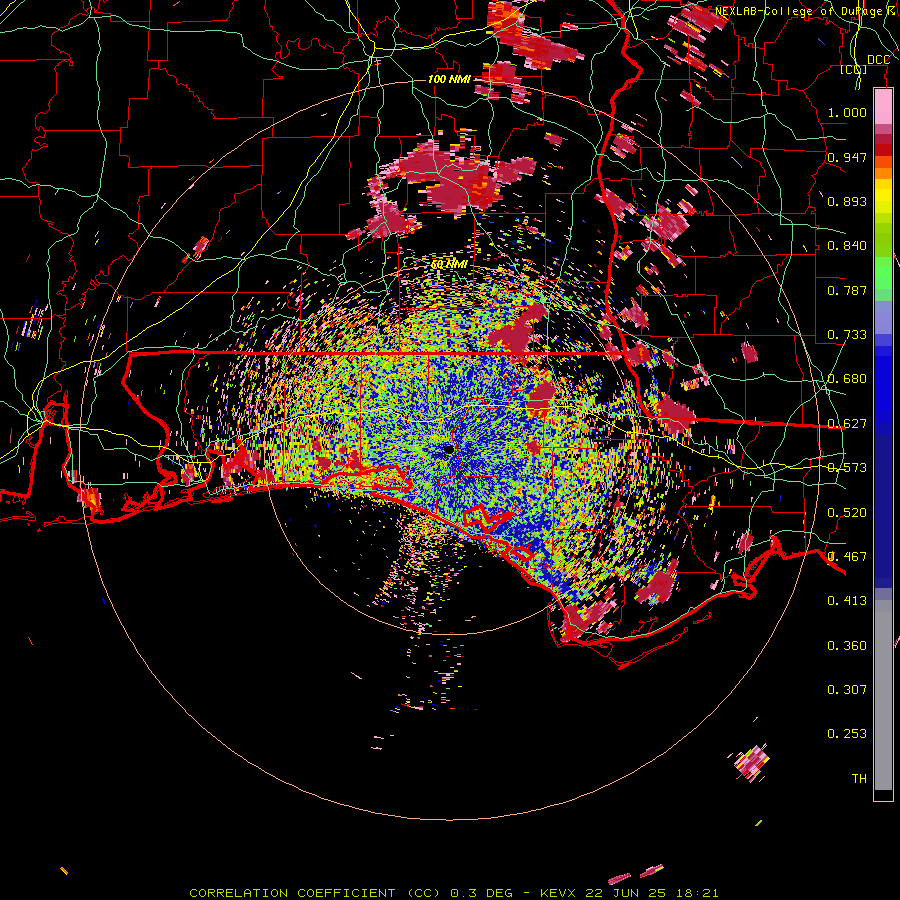Select the 0.413 scale value
Viewport: 900px width, 900px height.
(847, 601)
